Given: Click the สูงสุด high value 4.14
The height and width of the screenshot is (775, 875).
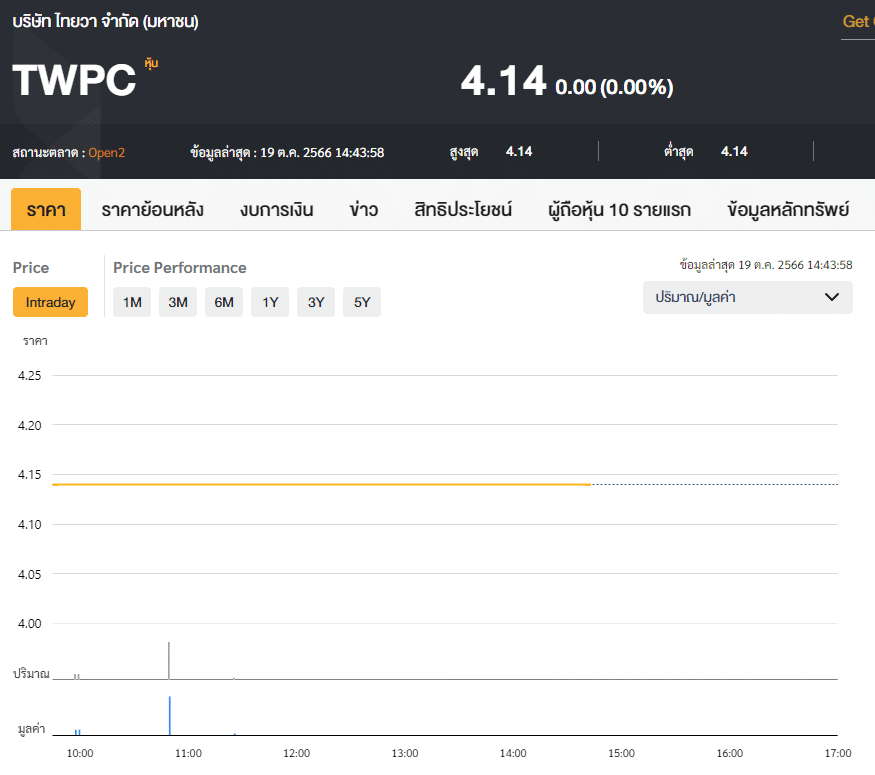Looking at the screenshot, I should tap(519, 151).
